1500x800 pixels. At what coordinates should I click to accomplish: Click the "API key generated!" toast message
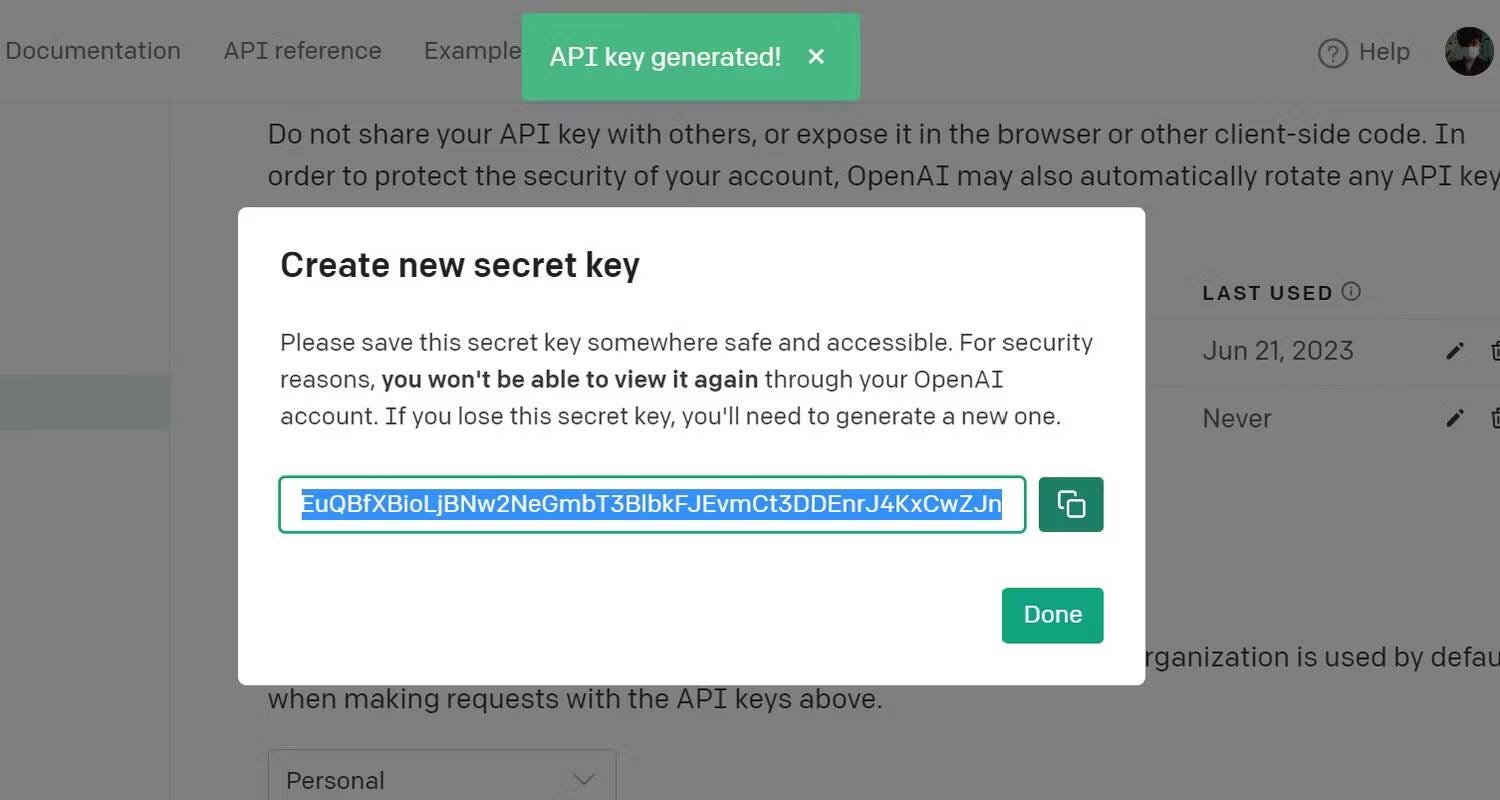[x=665, y=57]
